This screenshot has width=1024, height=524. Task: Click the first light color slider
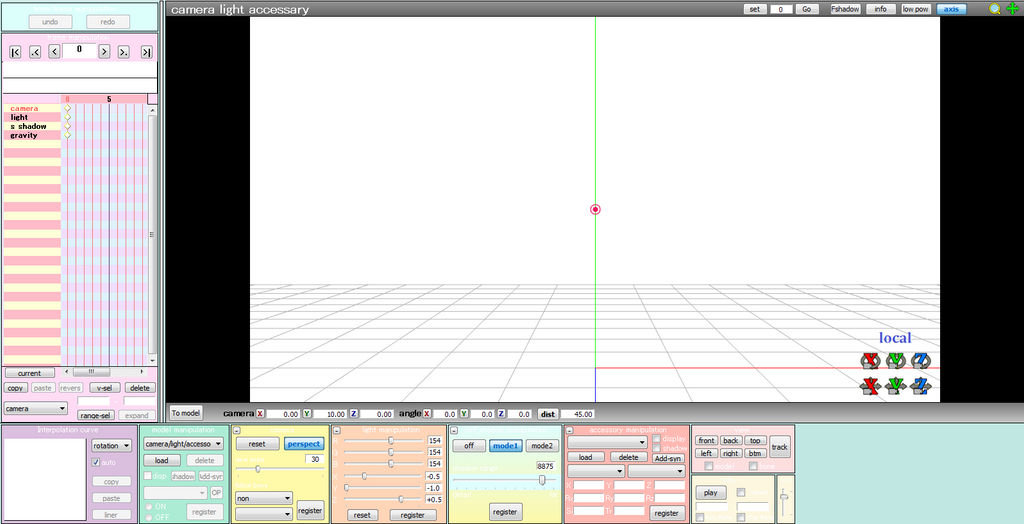tap(384, 441)
